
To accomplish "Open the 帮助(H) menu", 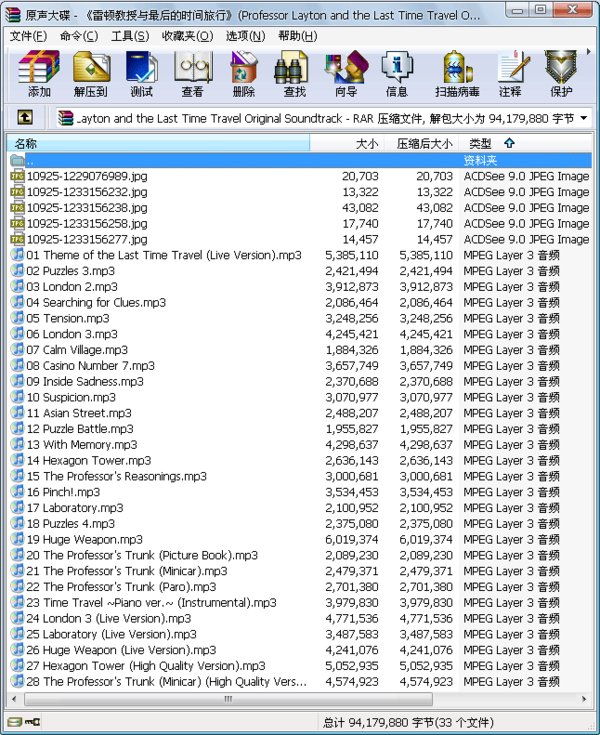I will point(298,36).
